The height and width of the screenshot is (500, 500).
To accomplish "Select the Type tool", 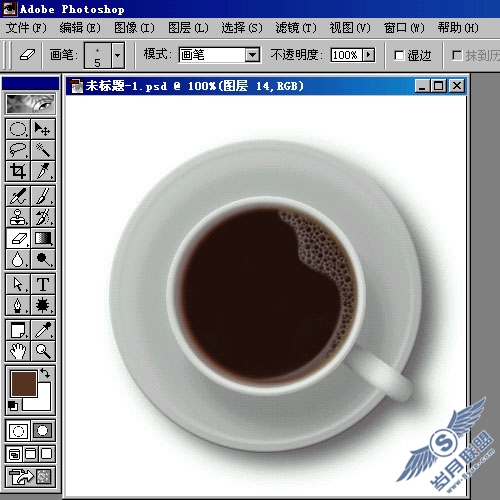I will (43, 284).
